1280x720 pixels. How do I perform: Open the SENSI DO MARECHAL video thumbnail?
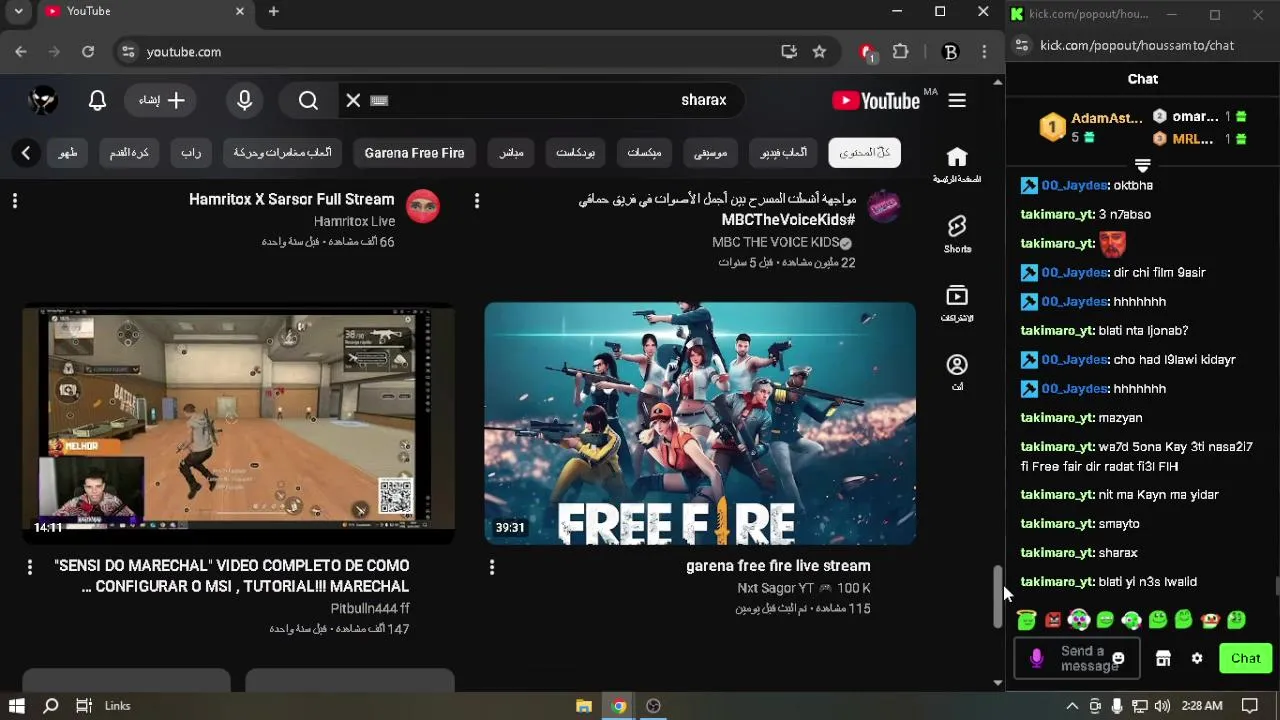pyautogui.click(x=238, y=423)
